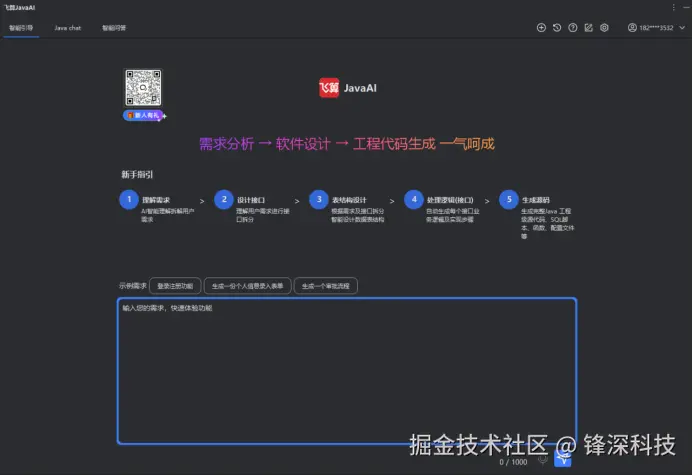This screenshot has width=693, height=475.
Task: Click the microphone voice input icon
Action: [543, 460]
